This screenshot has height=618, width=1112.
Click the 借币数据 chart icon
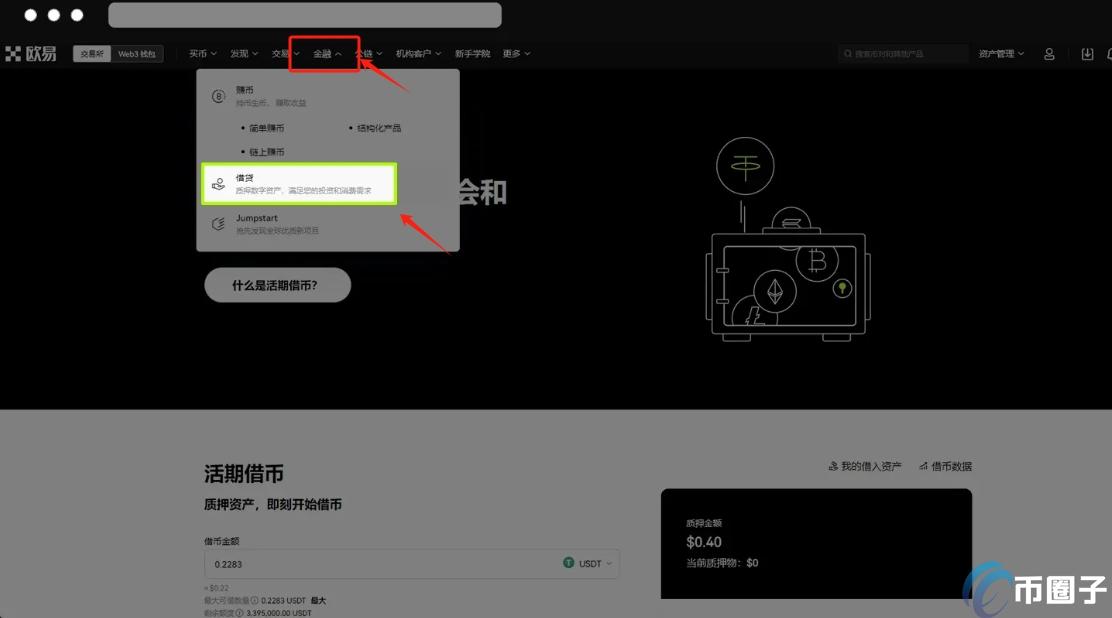923,466
